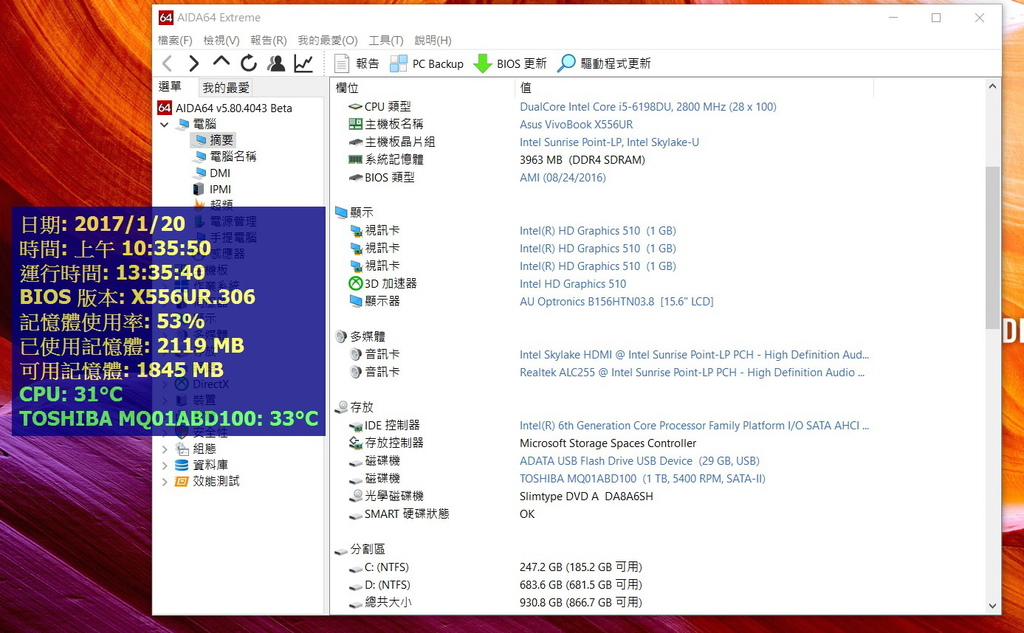Open the 說明(H) menu

pyautogui.click(x=433, y=41)
